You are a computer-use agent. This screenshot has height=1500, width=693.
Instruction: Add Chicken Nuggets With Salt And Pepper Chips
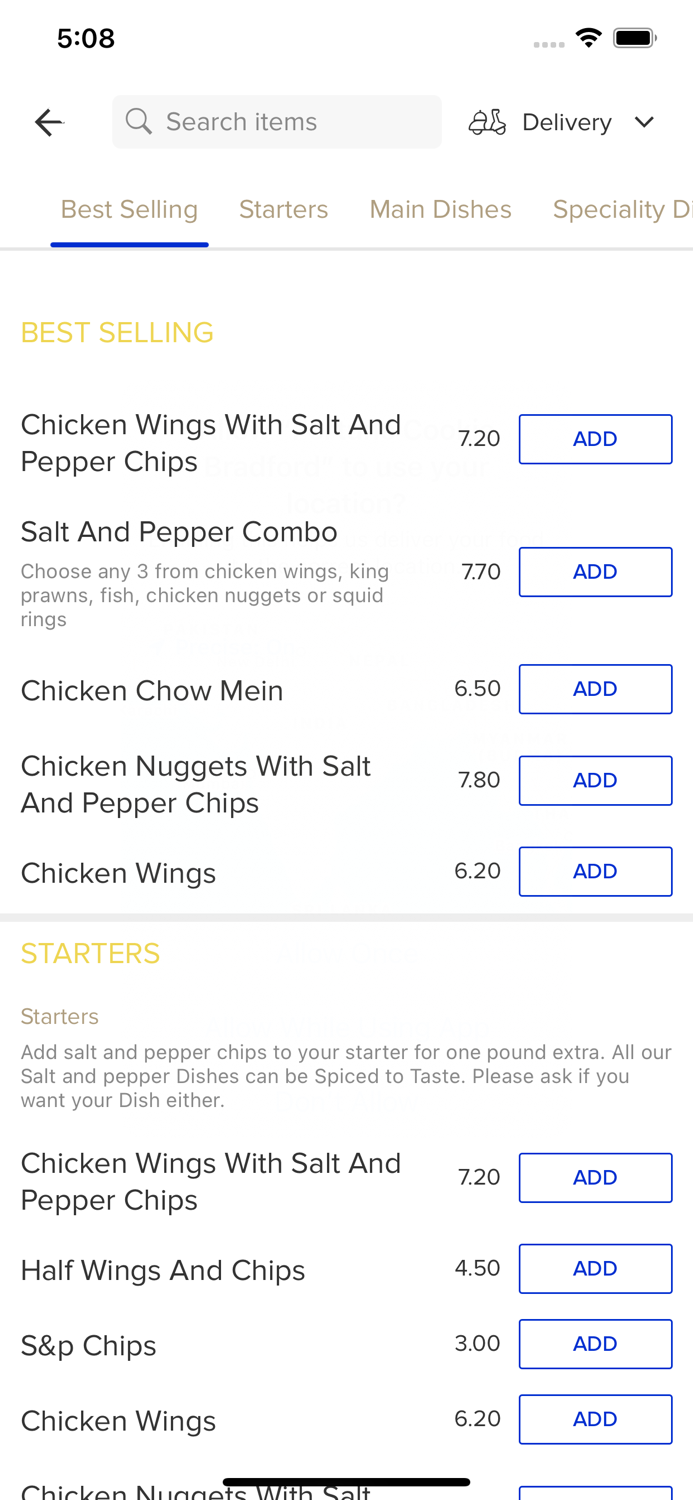coord(595,780)
